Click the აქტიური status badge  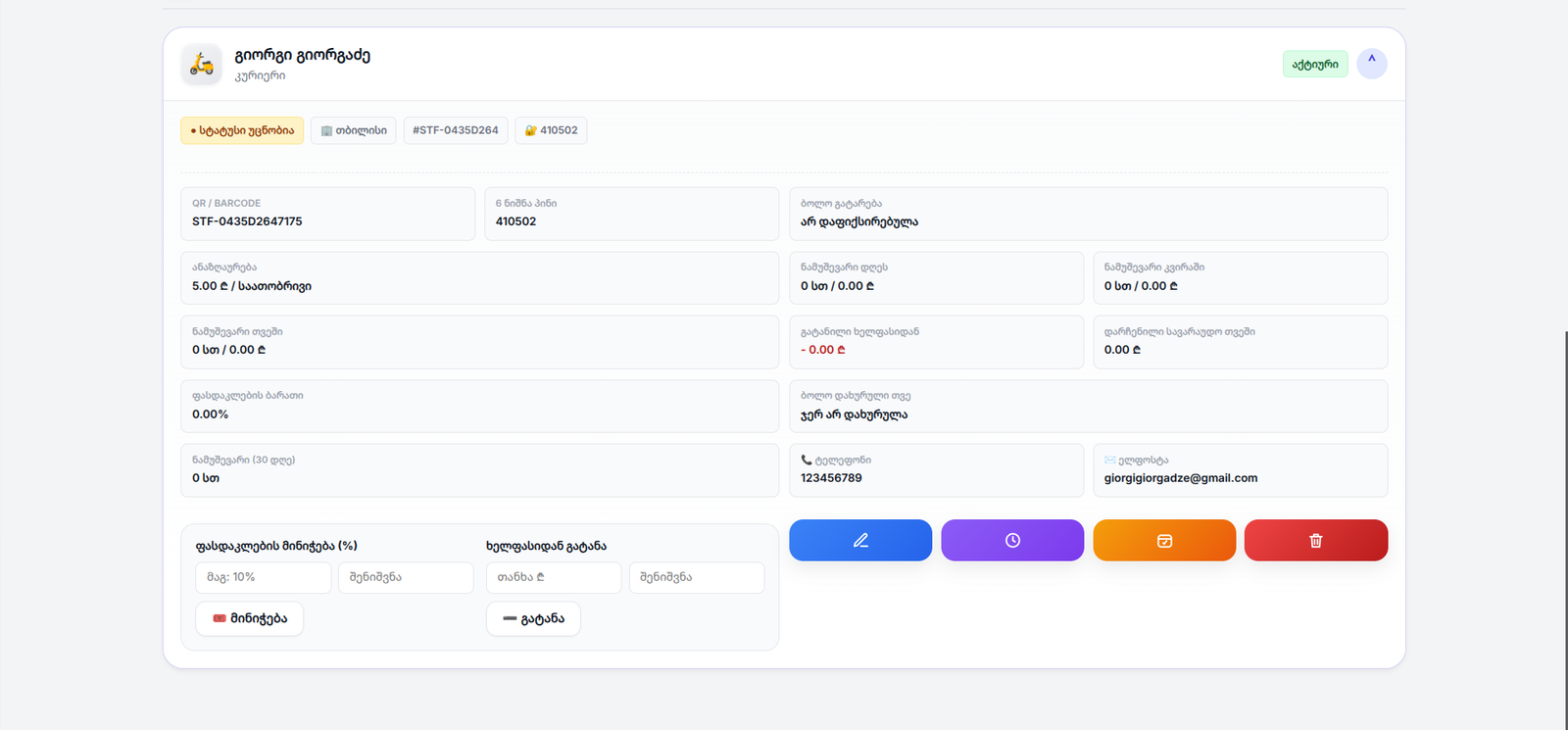(1315, 64)
